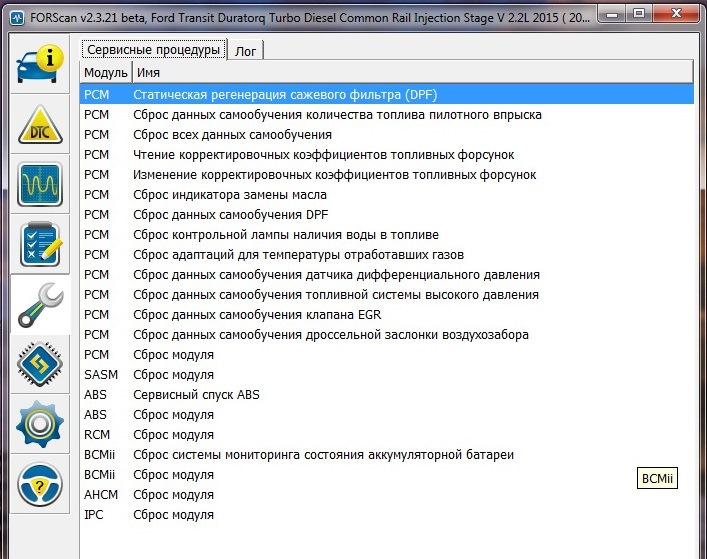Select Статическая регенерация сажевого фильтра (DPF)
Screen dimensions: 707x559
[x=386, y=95]
